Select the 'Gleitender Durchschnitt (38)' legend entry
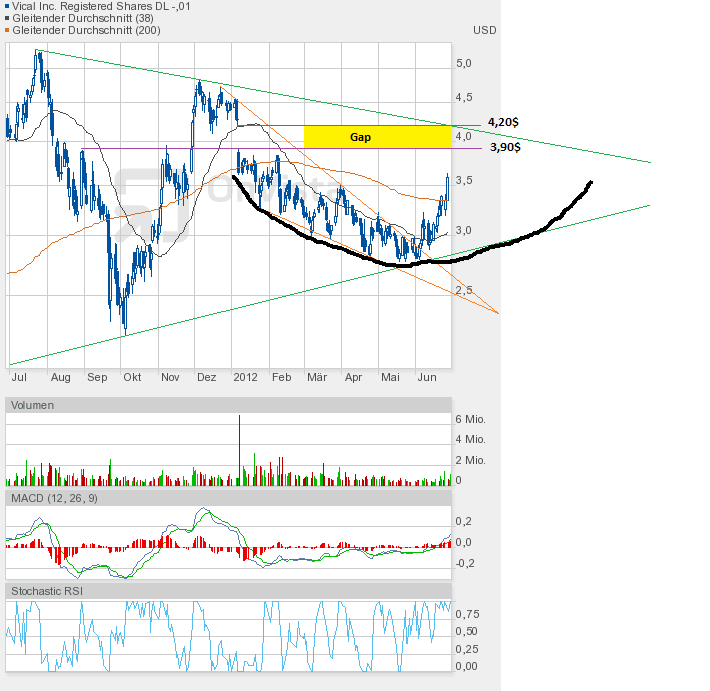 83,19
